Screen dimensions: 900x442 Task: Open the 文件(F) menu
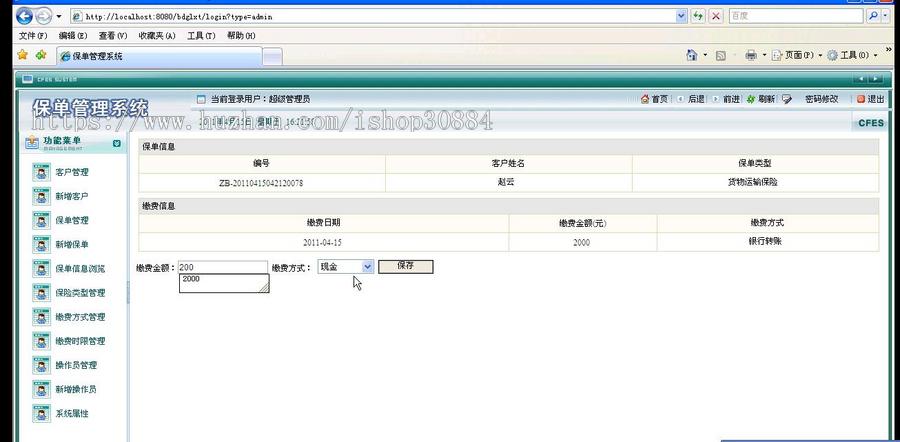33,36
